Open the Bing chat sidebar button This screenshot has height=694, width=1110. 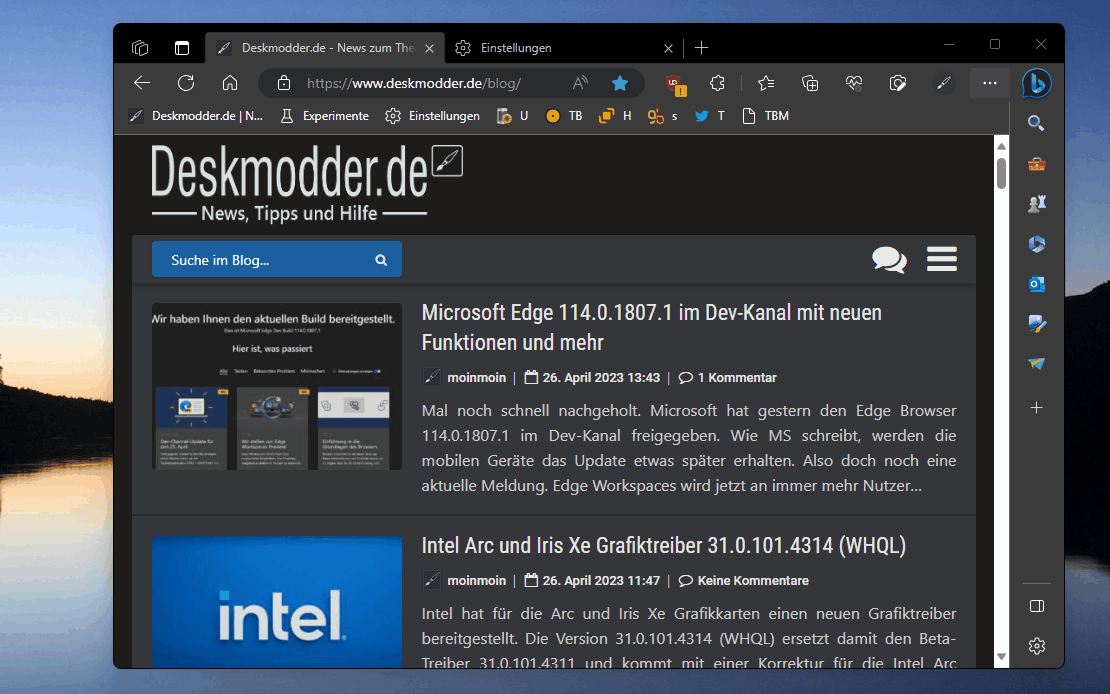(x=1036, y=83)
